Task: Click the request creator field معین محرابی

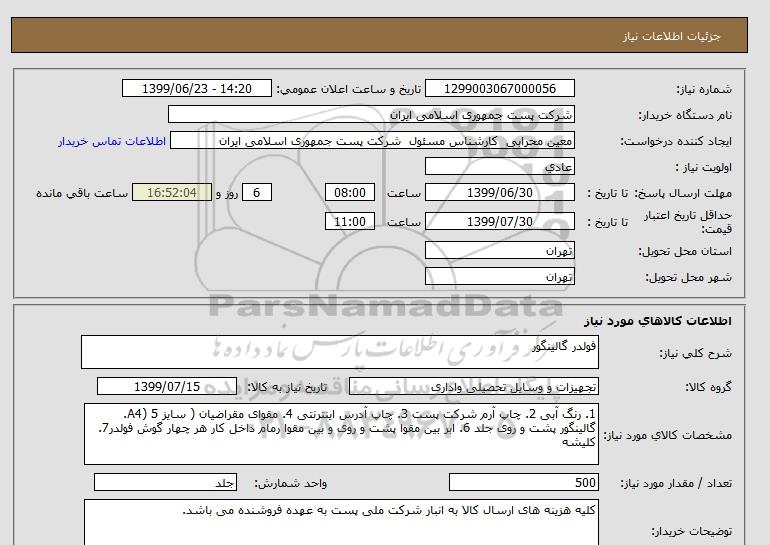Action: point(372,141)
